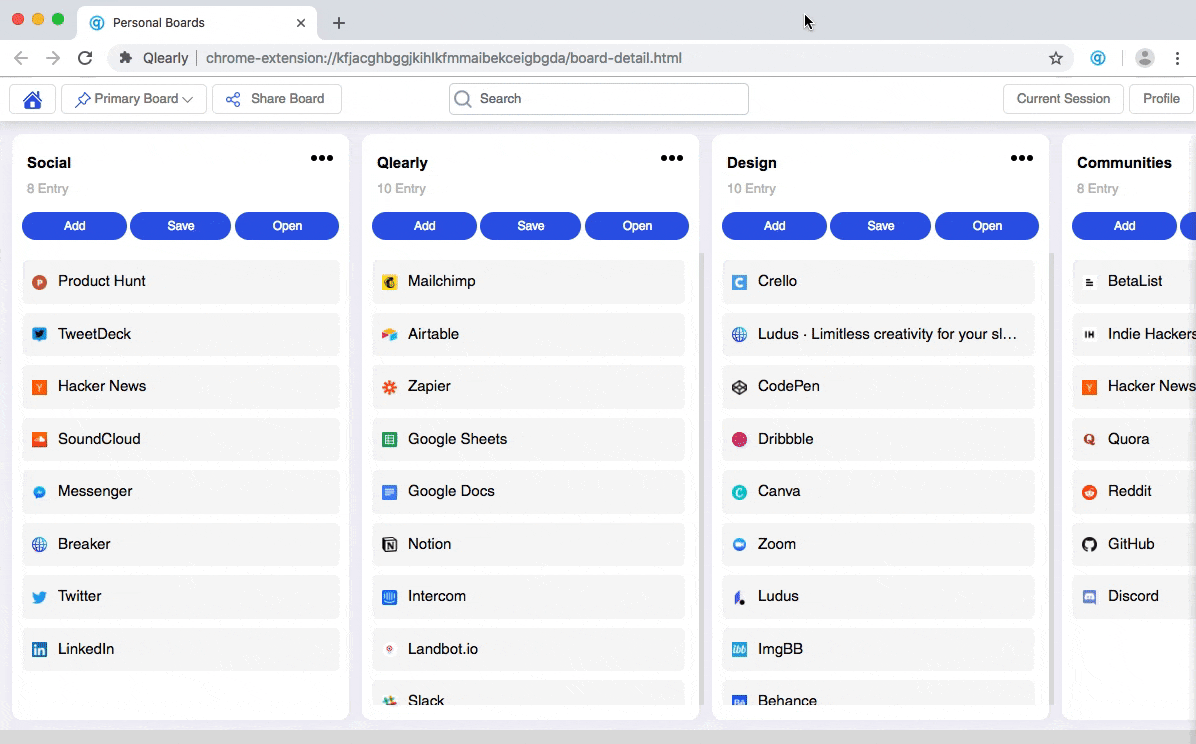Viewport: 1196px width, 744px height.
Task: Click the Canva favicon
Action: 740,492
